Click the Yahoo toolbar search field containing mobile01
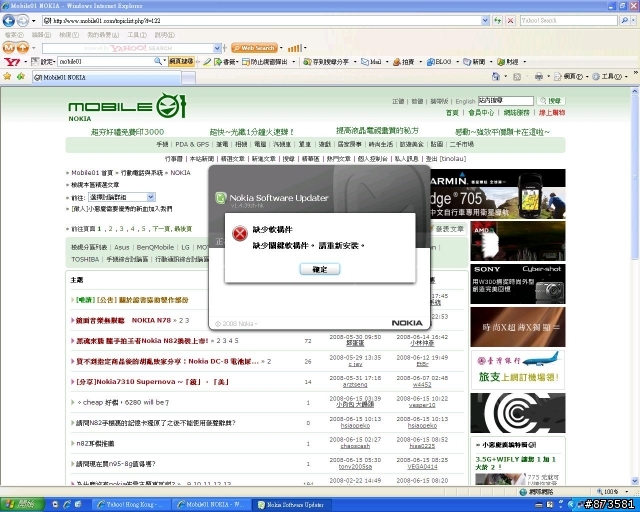 [106, 62]
